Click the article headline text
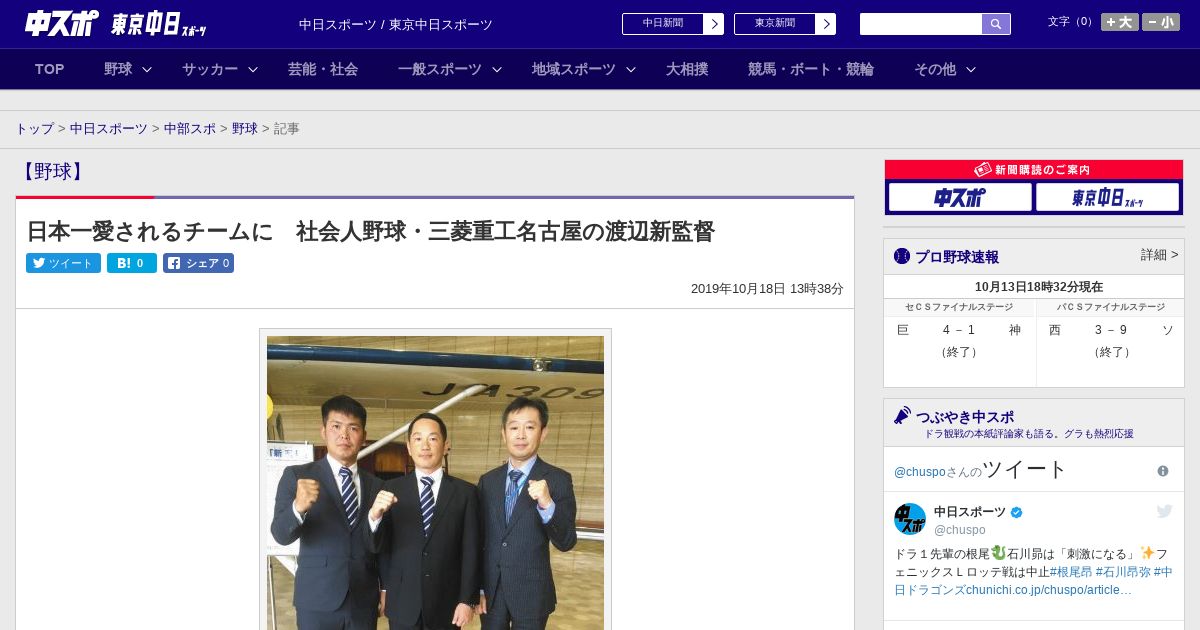 coord(370,231)
